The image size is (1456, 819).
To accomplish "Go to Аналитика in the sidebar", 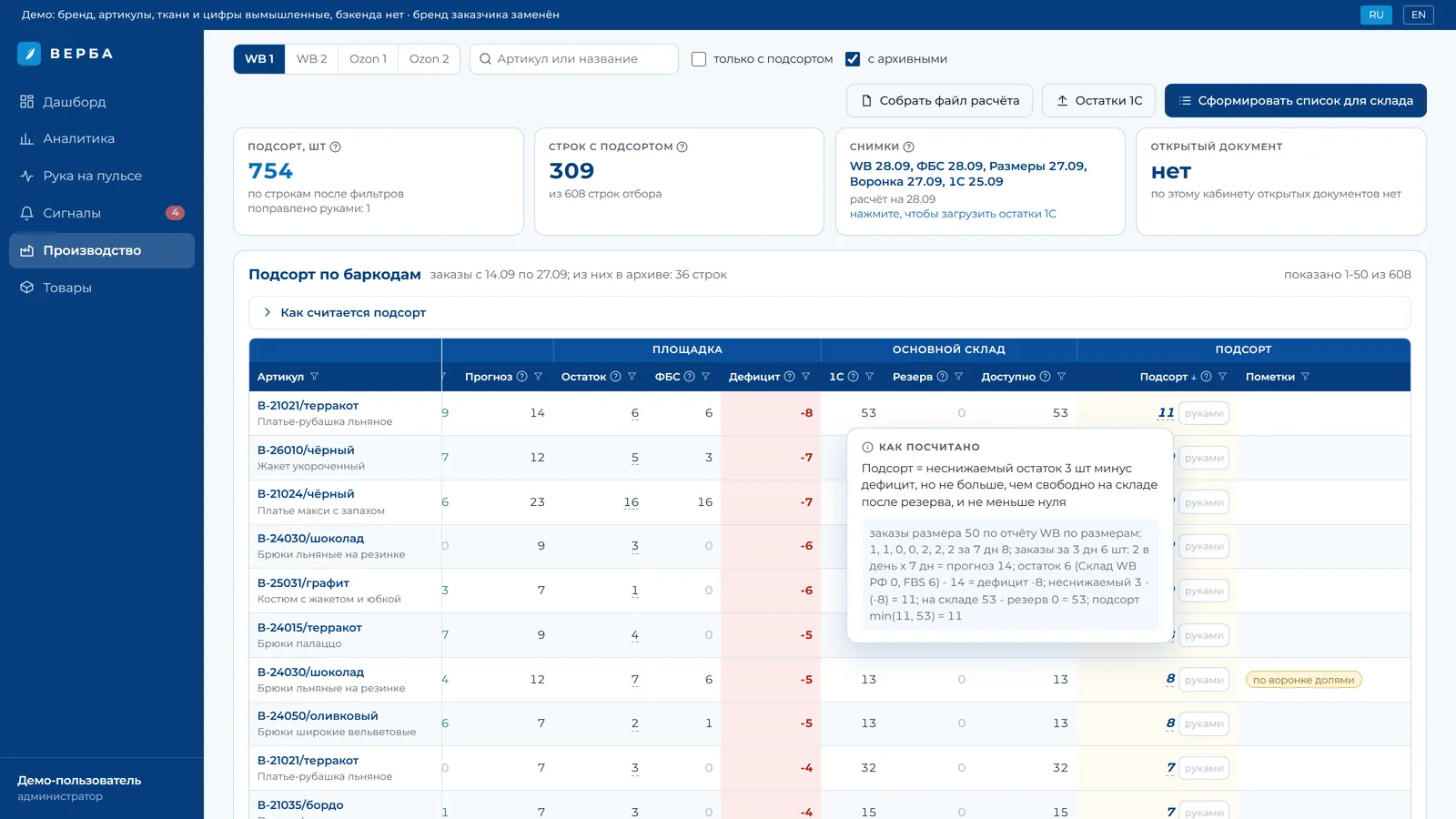I will click(102, 139).
